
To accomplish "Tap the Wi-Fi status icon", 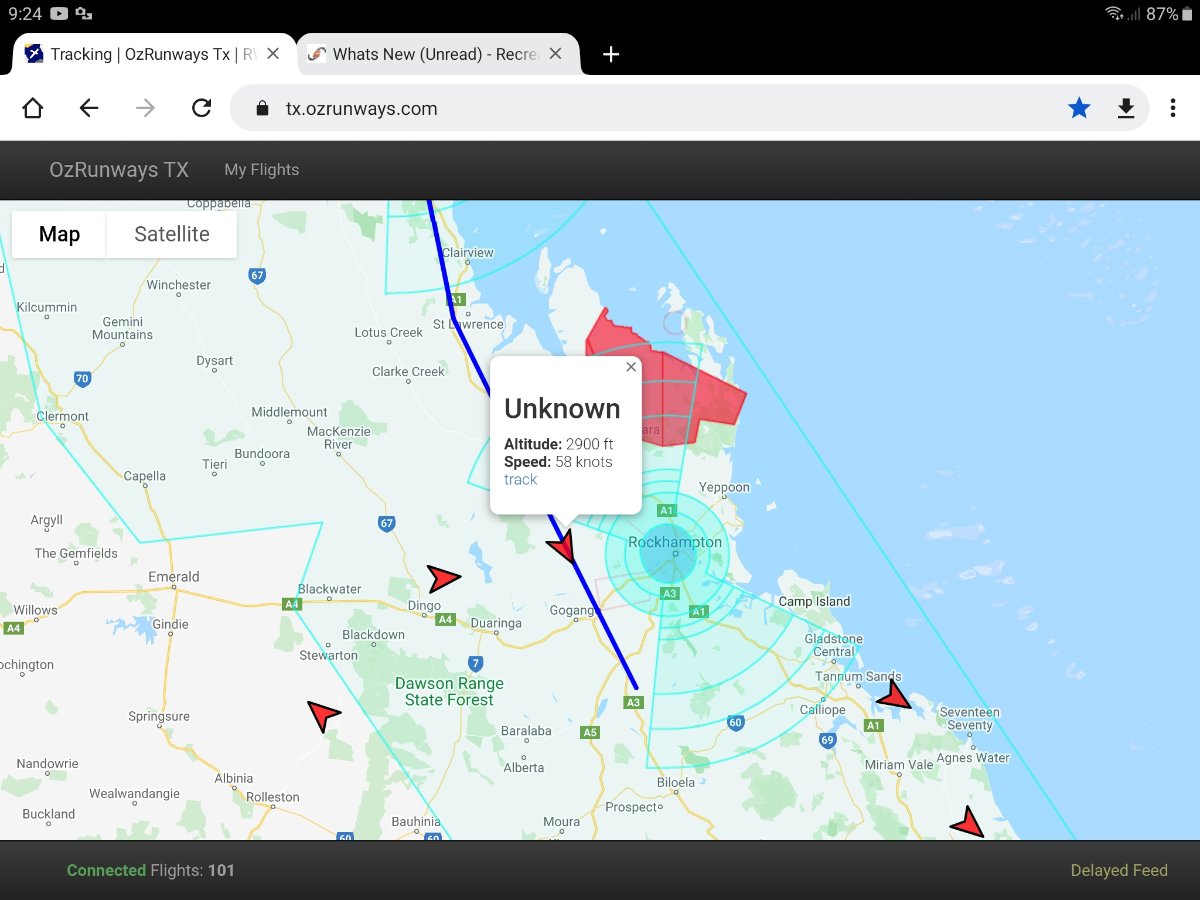I will click(1114, 14).
